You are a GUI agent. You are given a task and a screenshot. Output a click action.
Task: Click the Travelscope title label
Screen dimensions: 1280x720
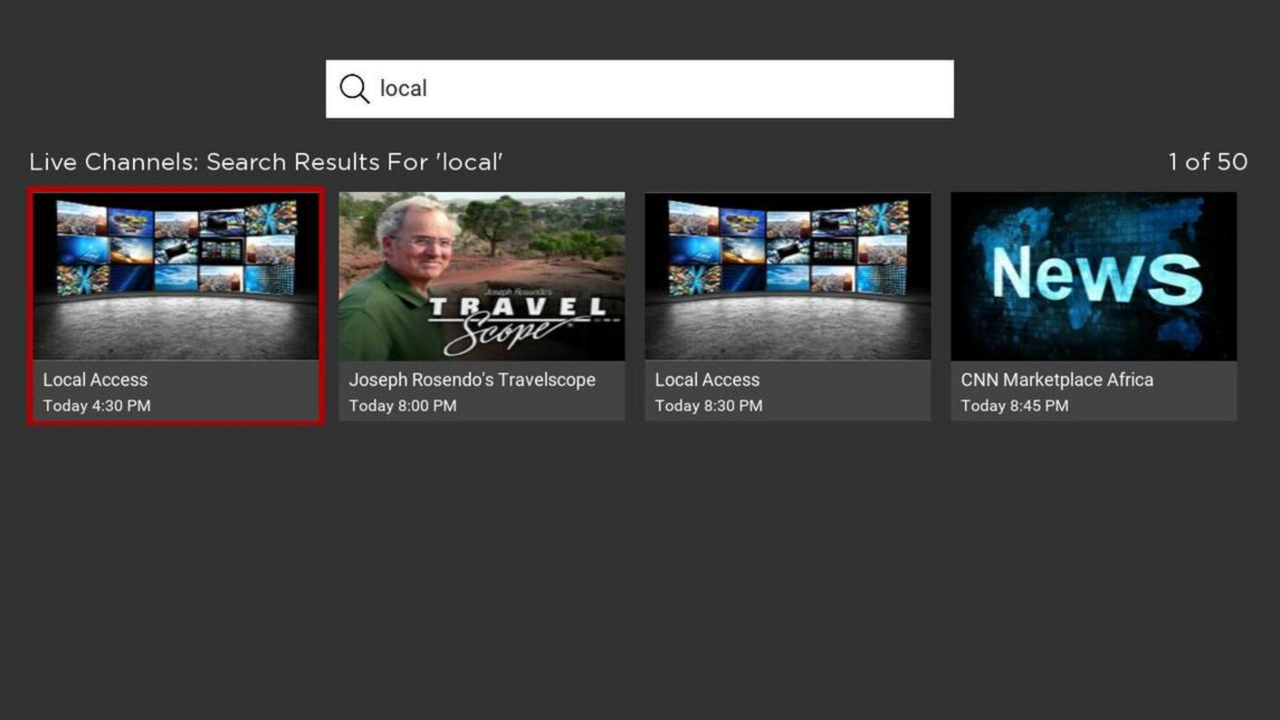point(472,380)
